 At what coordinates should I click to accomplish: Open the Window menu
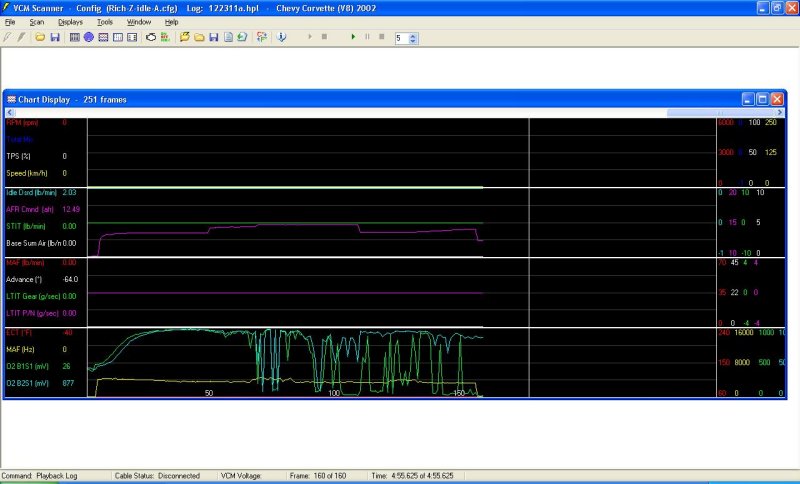(139, 22)
